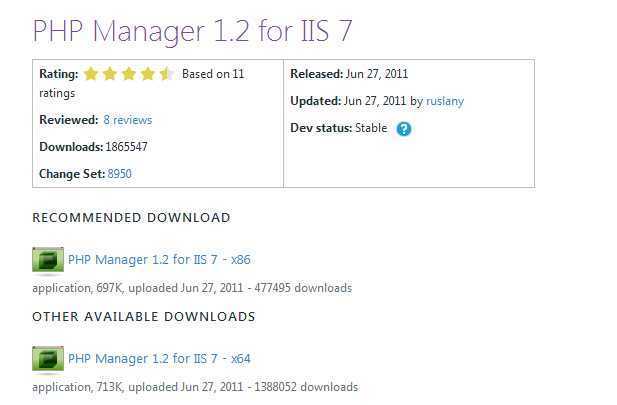Click the fifth, half-filled rating star
Screen dimensions: 617x405
coord(166,74)
